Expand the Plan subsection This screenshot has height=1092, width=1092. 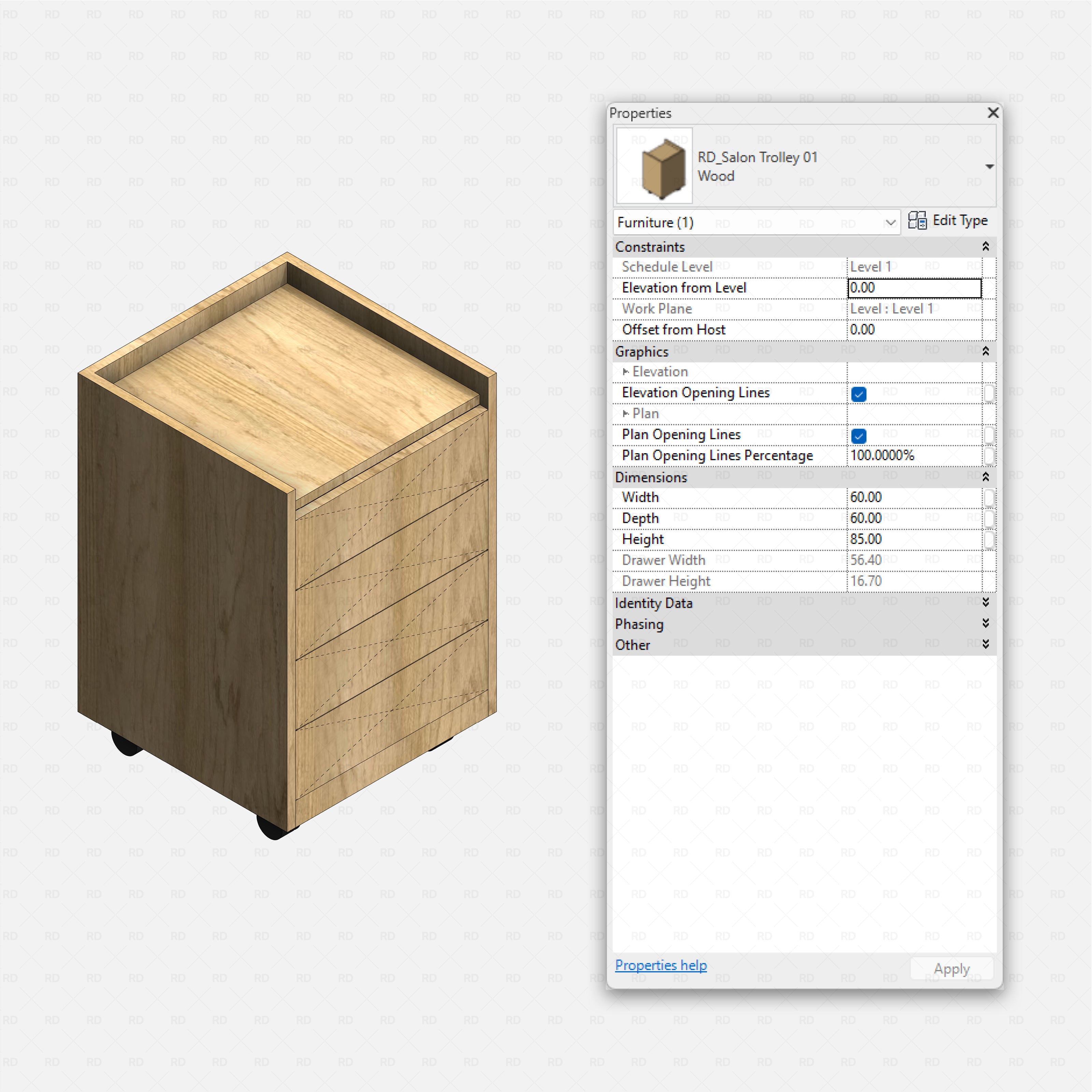pos(626,414)
